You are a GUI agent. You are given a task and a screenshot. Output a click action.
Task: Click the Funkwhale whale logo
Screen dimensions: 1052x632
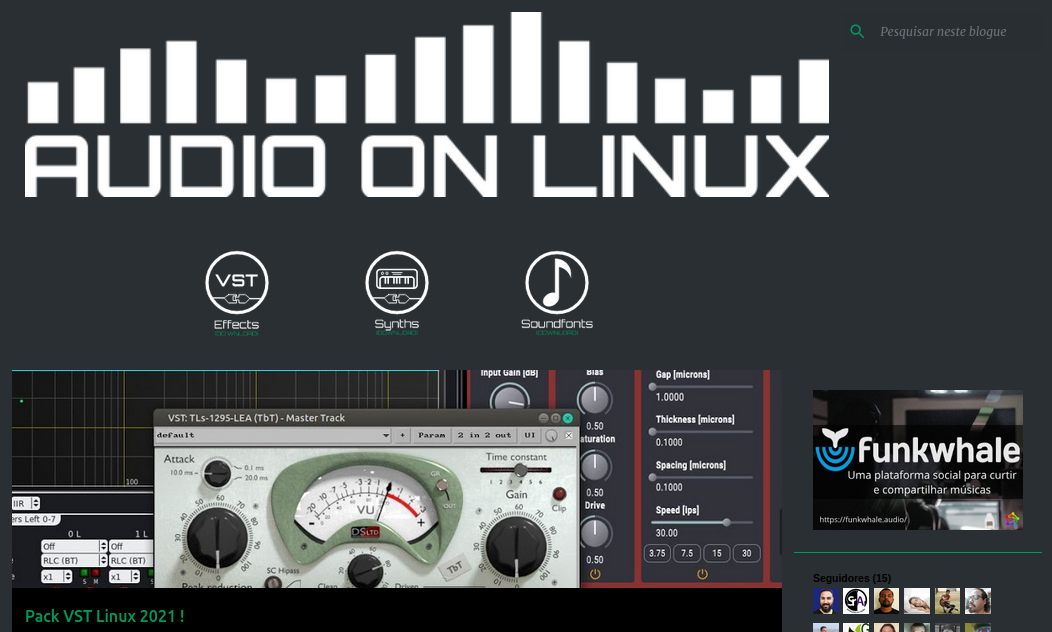coord(835,448)
